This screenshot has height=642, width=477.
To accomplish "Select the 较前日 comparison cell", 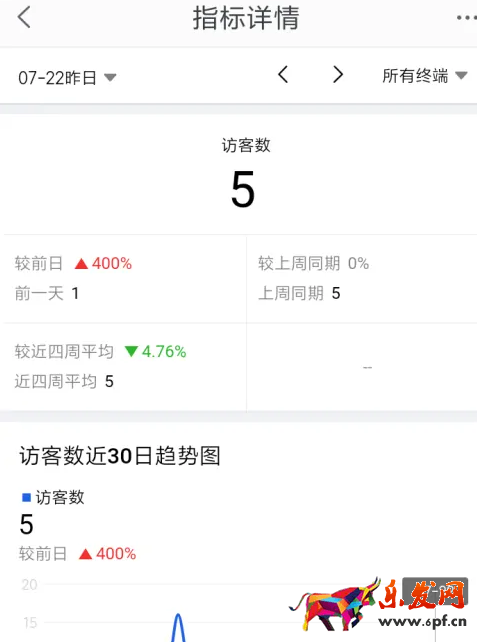I will [123, 278].
